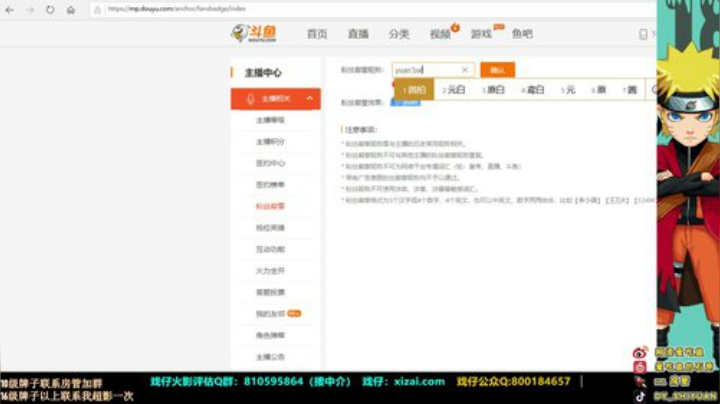Click the Weibo icon in the stream overlay
This screenshot has height=404, width=720.
pyautogui.click(x=640, y=352)
